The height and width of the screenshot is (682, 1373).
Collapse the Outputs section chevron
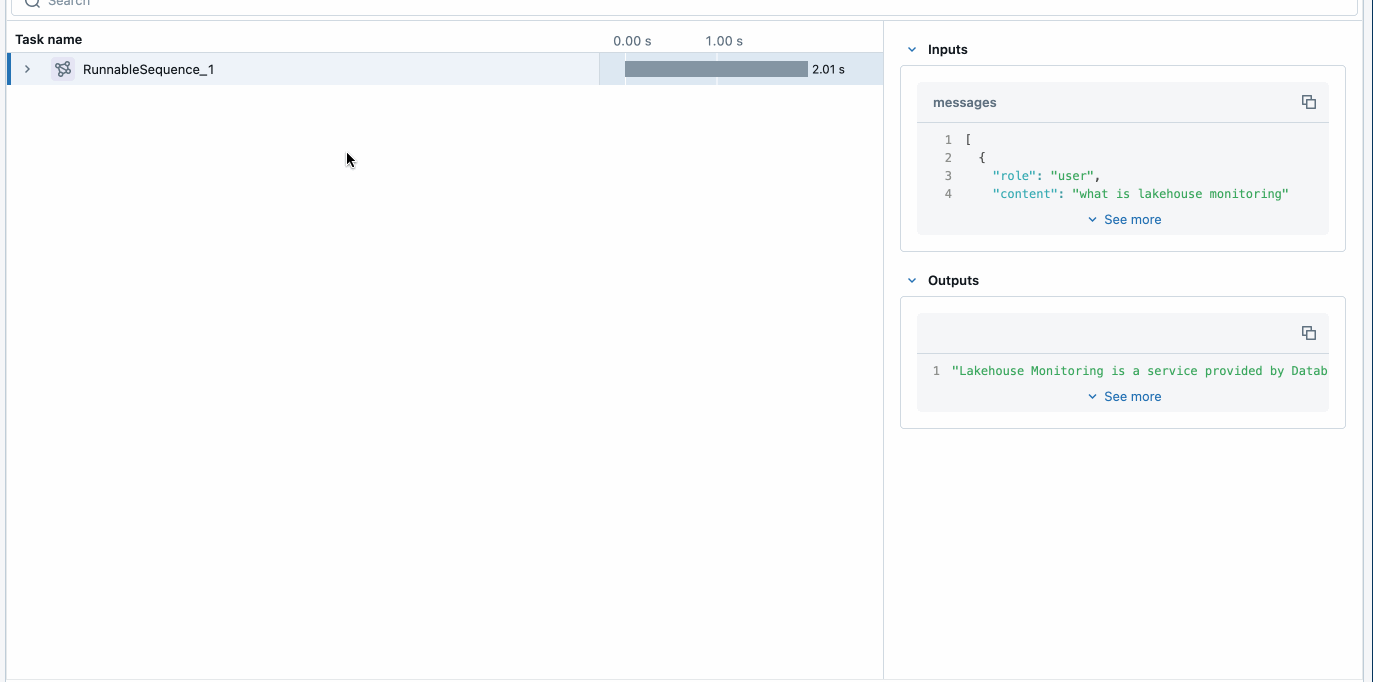click(x=911, y=280)
